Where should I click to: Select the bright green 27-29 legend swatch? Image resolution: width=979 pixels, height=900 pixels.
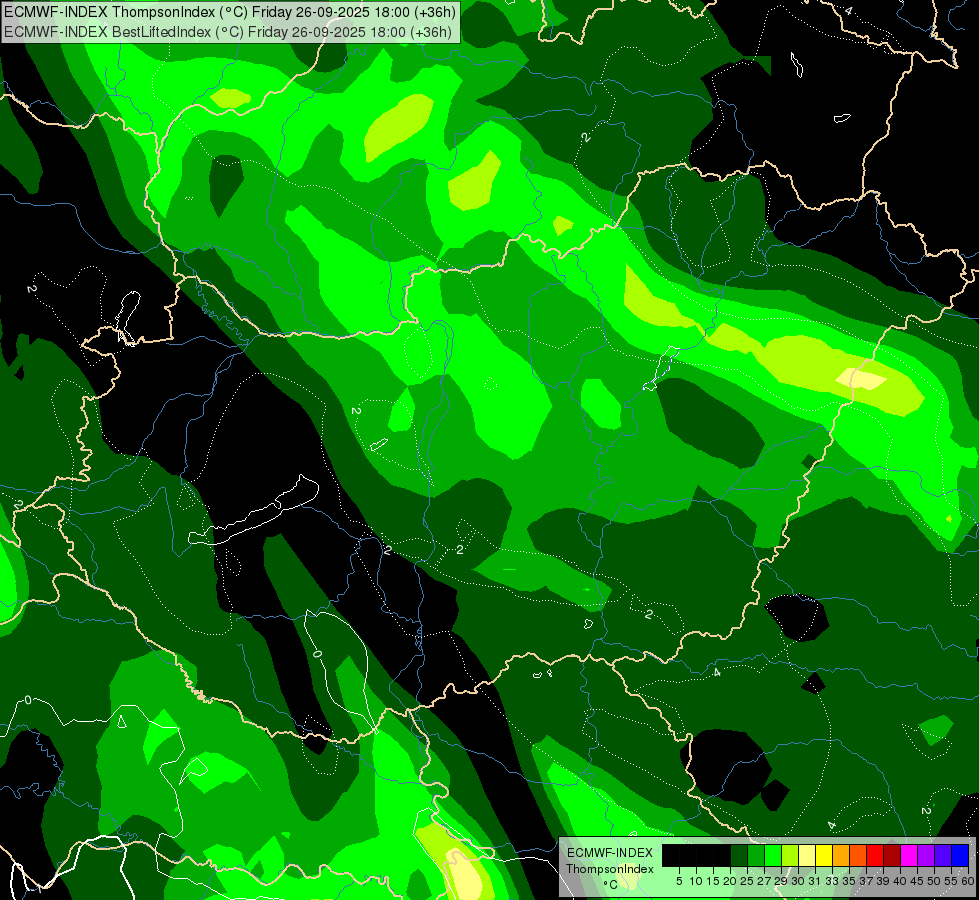pyautogui.click(x=773, y=855)
